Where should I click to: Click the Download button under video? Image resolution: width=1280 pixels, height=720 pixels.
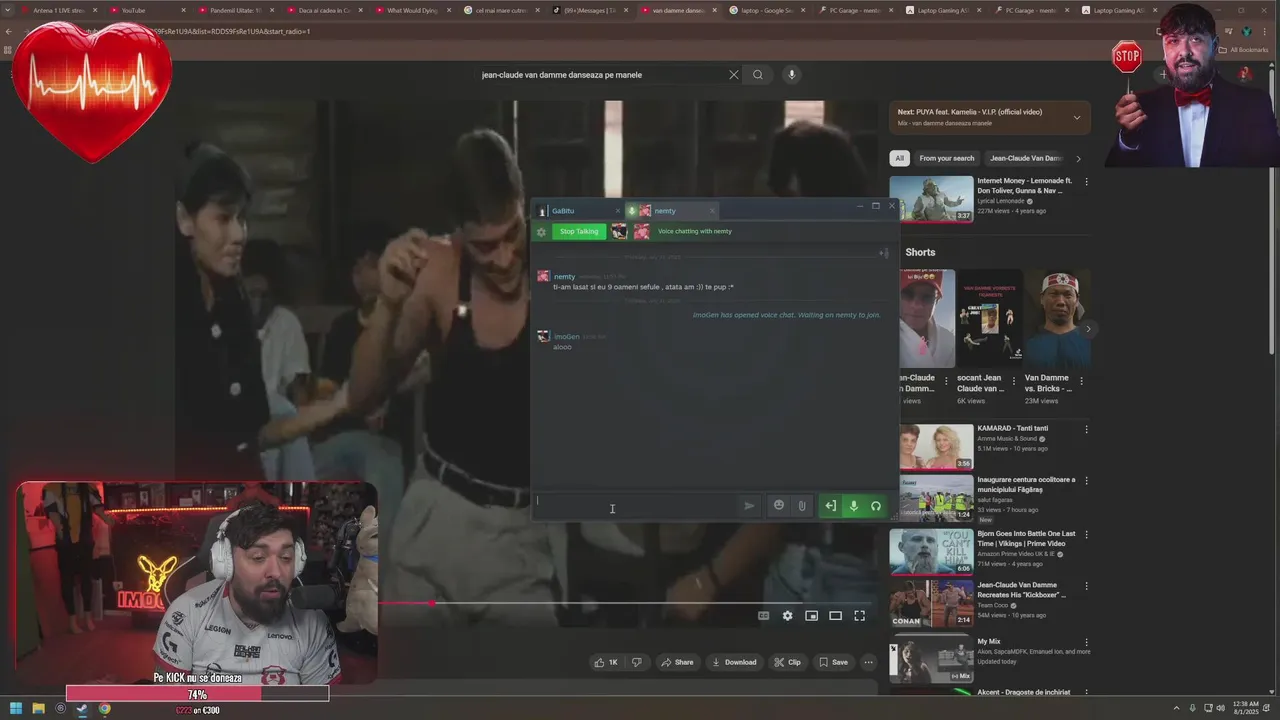pyautogui.click(x=734, y=662)
